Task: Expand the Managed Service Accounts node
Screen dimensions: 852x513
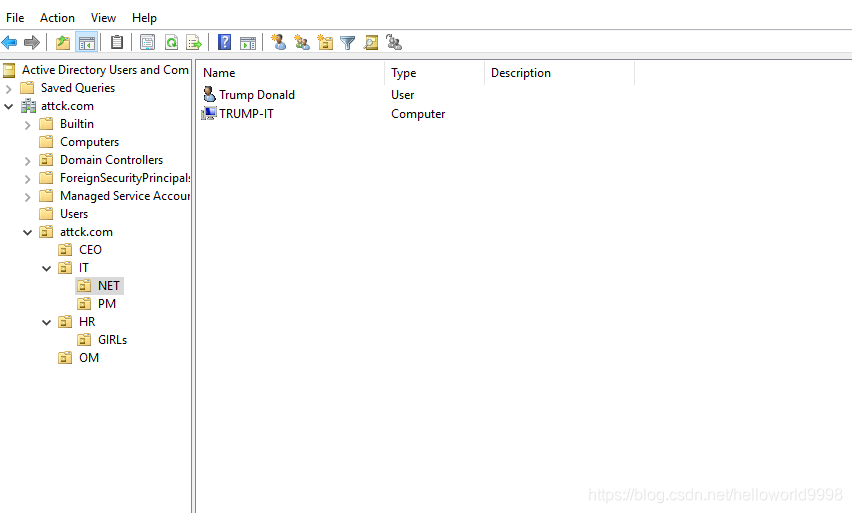Action: [27, 196]
